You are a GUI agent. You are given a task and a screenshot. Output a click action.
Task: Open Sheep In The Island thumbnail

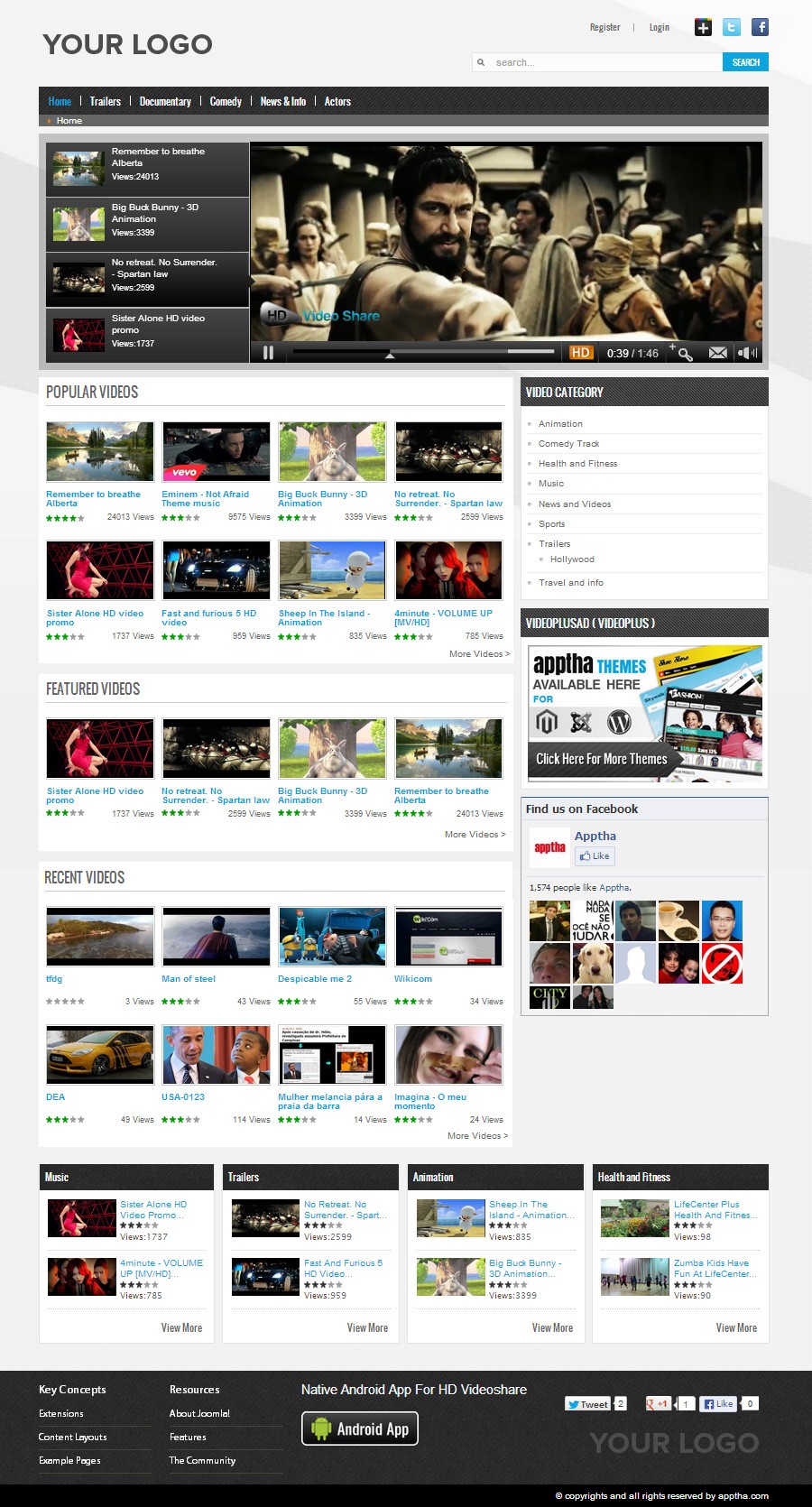332,570
